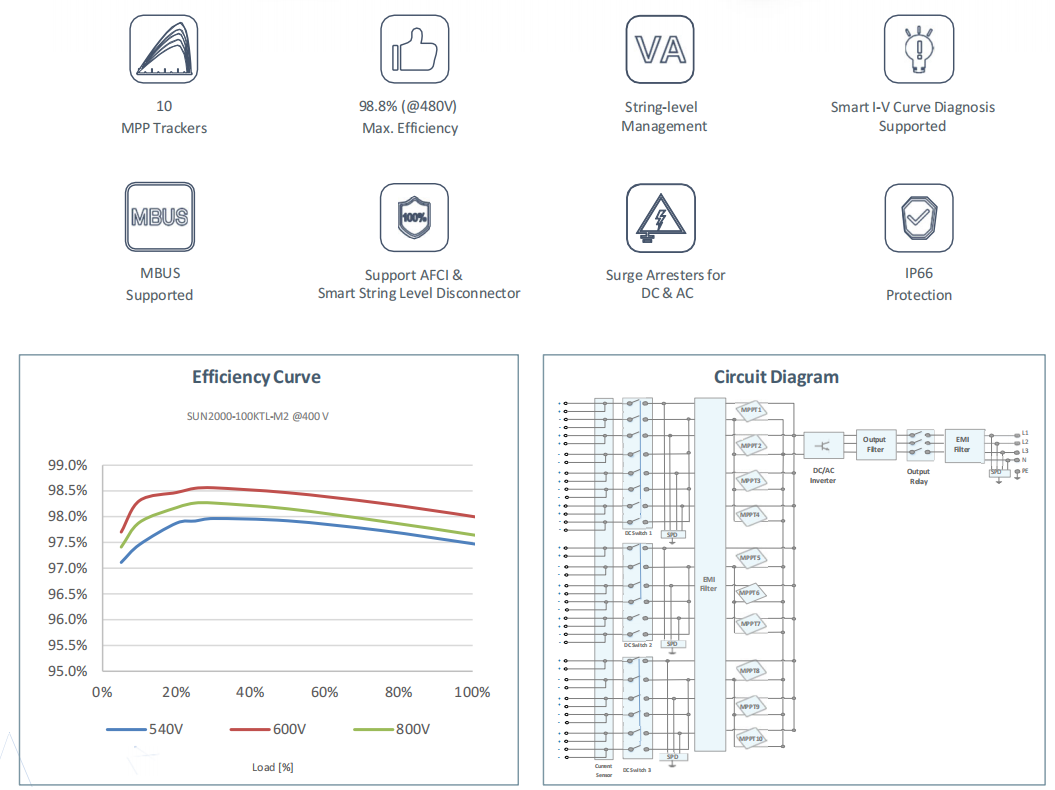
Task: Click the MPP Trackers curve icon
Action: (x=163, y=49)
